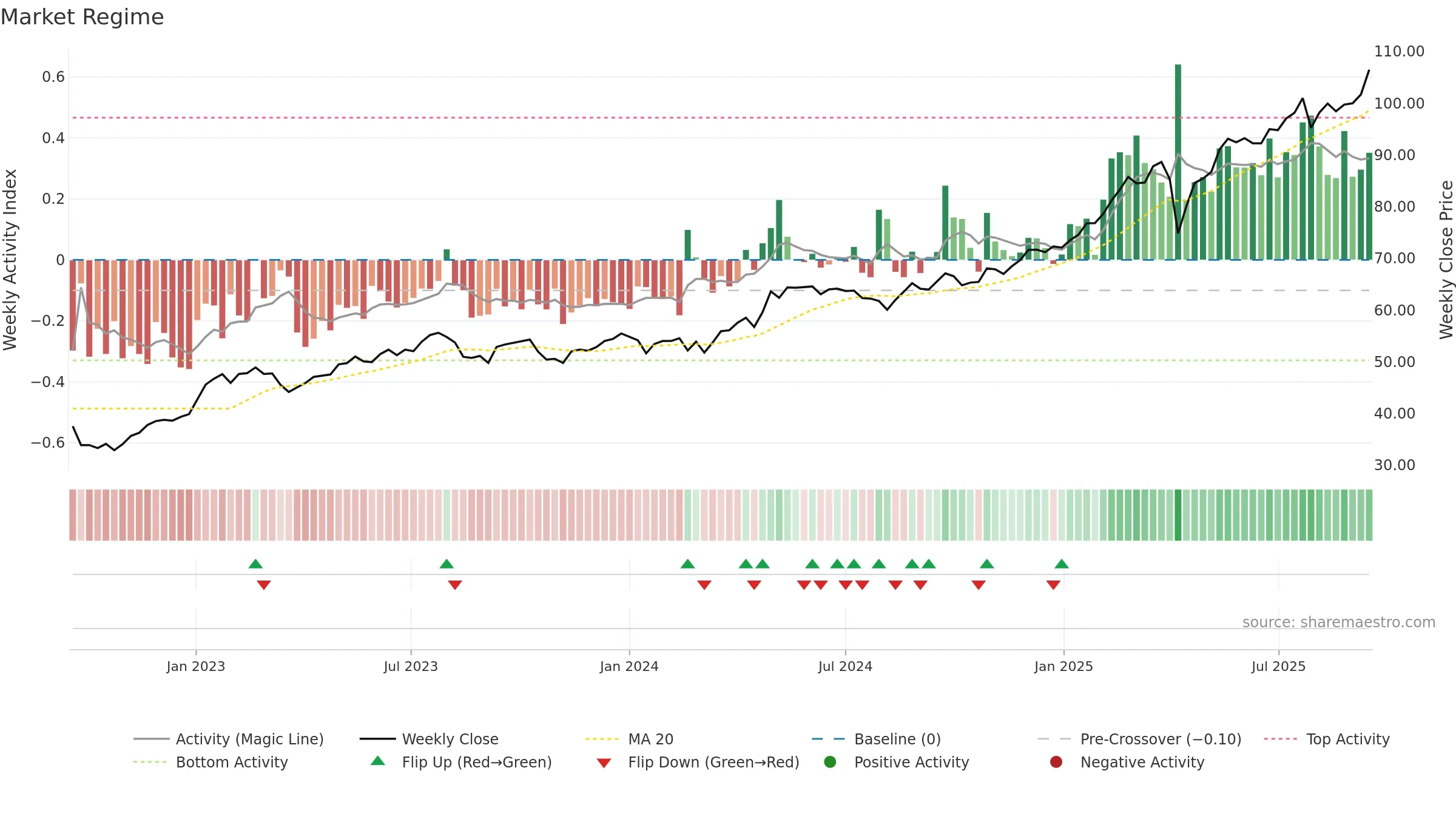This screenshot has height=819, width=1456.
Task: Click the Weekly Activity Index axis title
Action: (10, 260)
